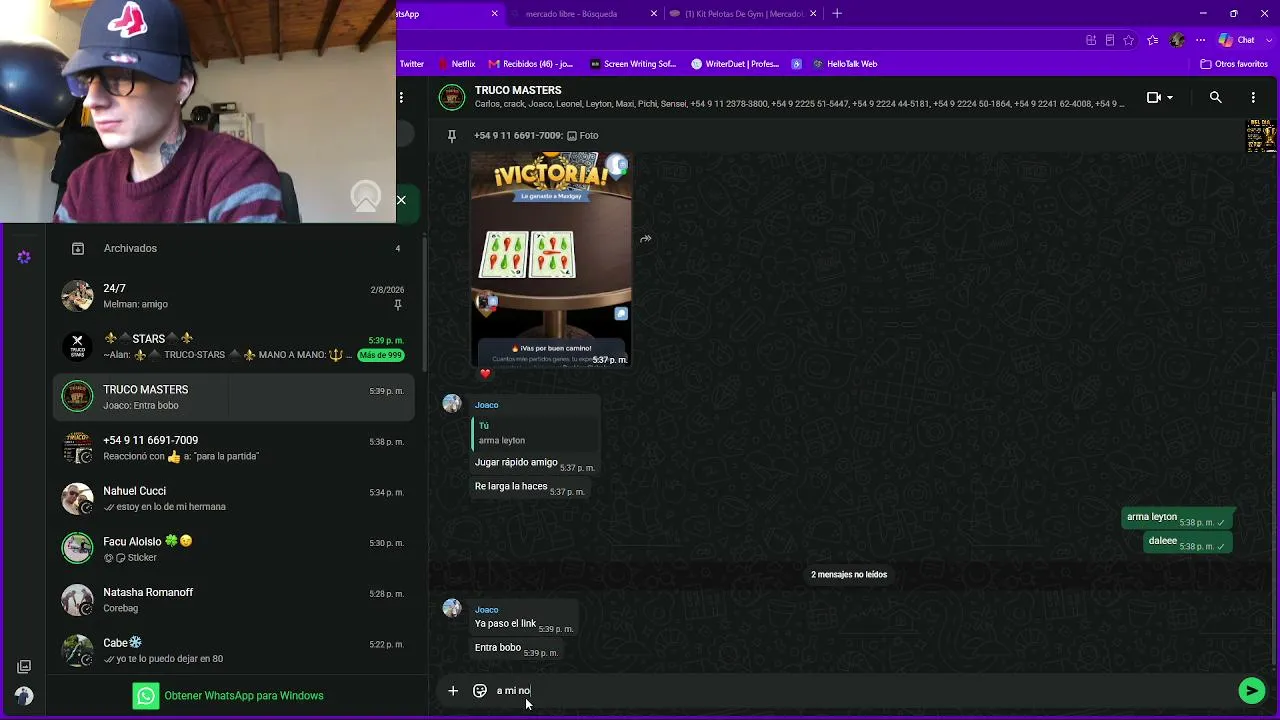Open the emoji and sticker picker
The image size is (1280, 720).
(x=480, y=690)
